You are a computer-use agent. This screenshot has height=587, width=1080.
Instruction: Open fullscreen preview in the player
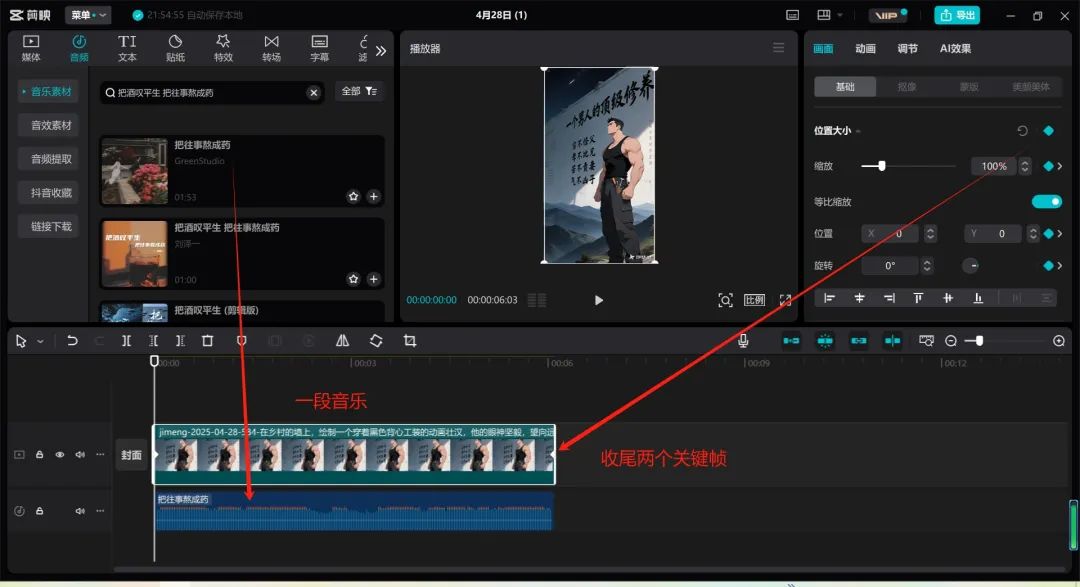[785, 300]
